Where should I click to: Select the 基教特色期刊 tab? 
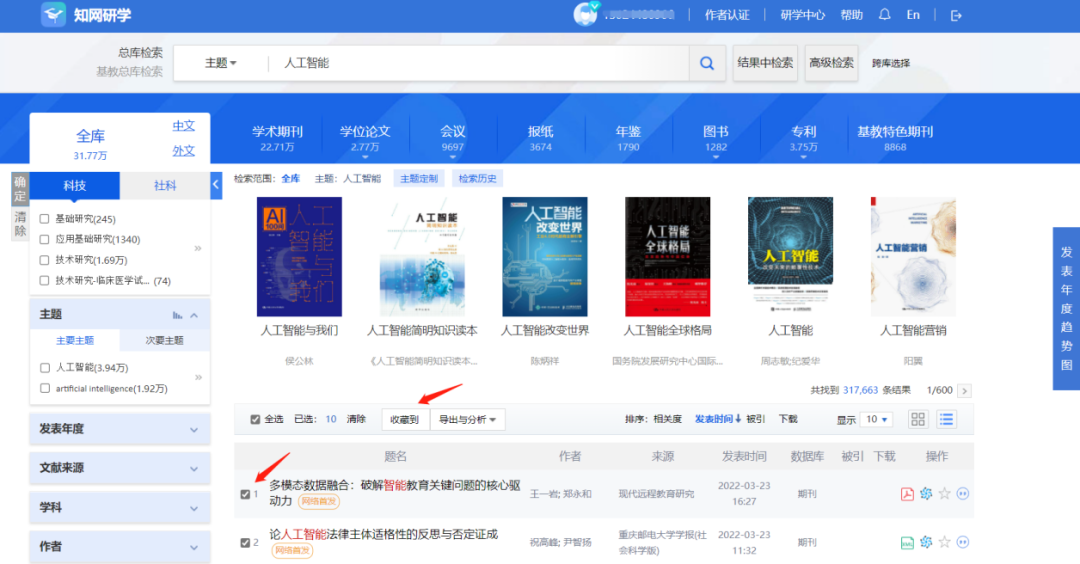click(895, 138)
